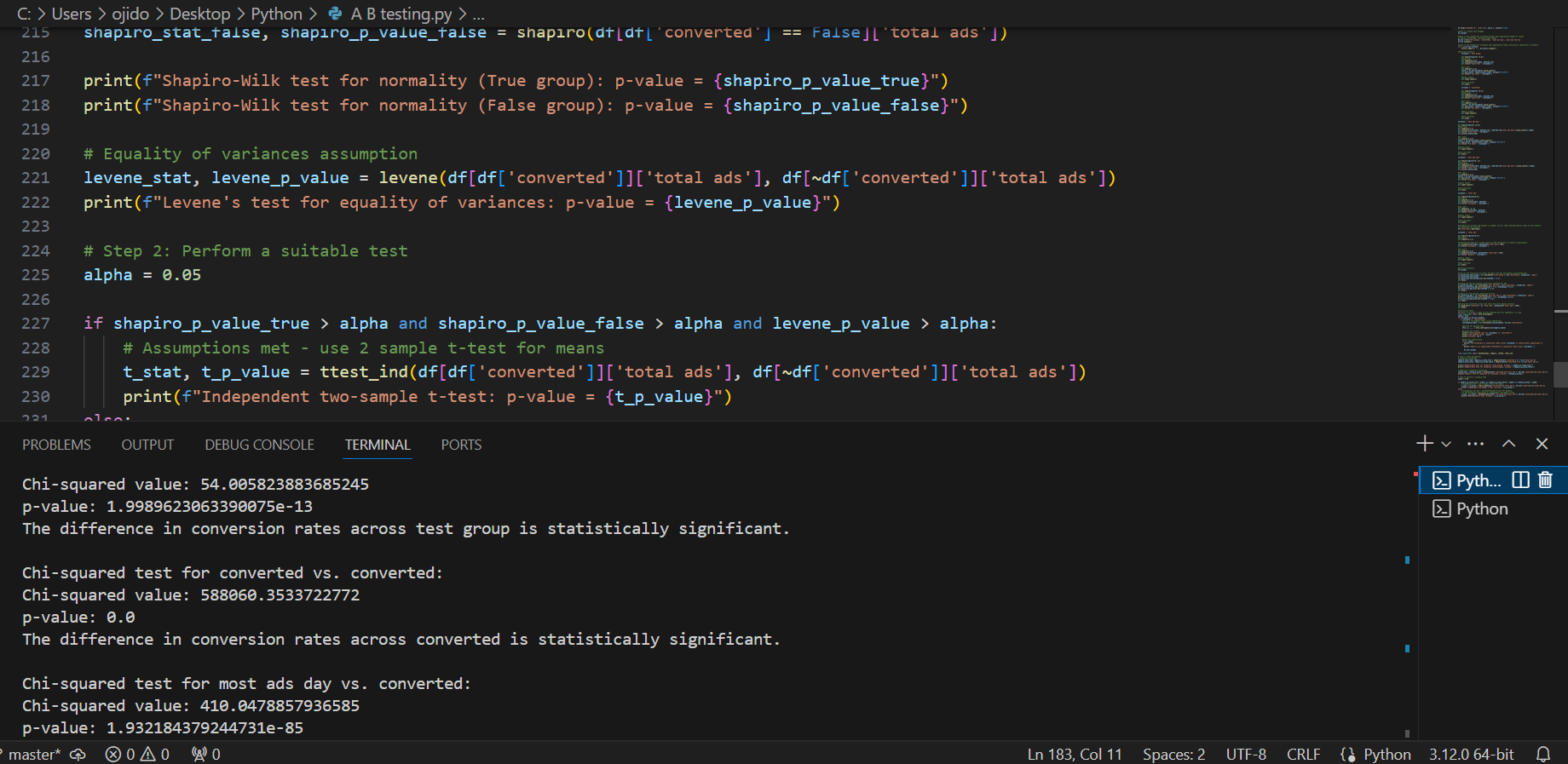Viewport: 1568px width, 764px height.
Task: Split the selected Pyth... terminal
Action: (x=1520, y=480)
